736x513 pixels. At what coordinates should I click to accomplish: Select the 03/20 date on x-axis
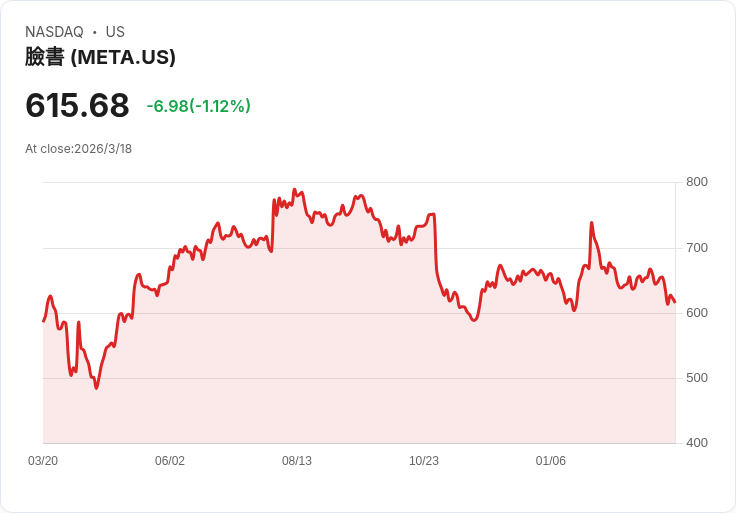[43, 461]
